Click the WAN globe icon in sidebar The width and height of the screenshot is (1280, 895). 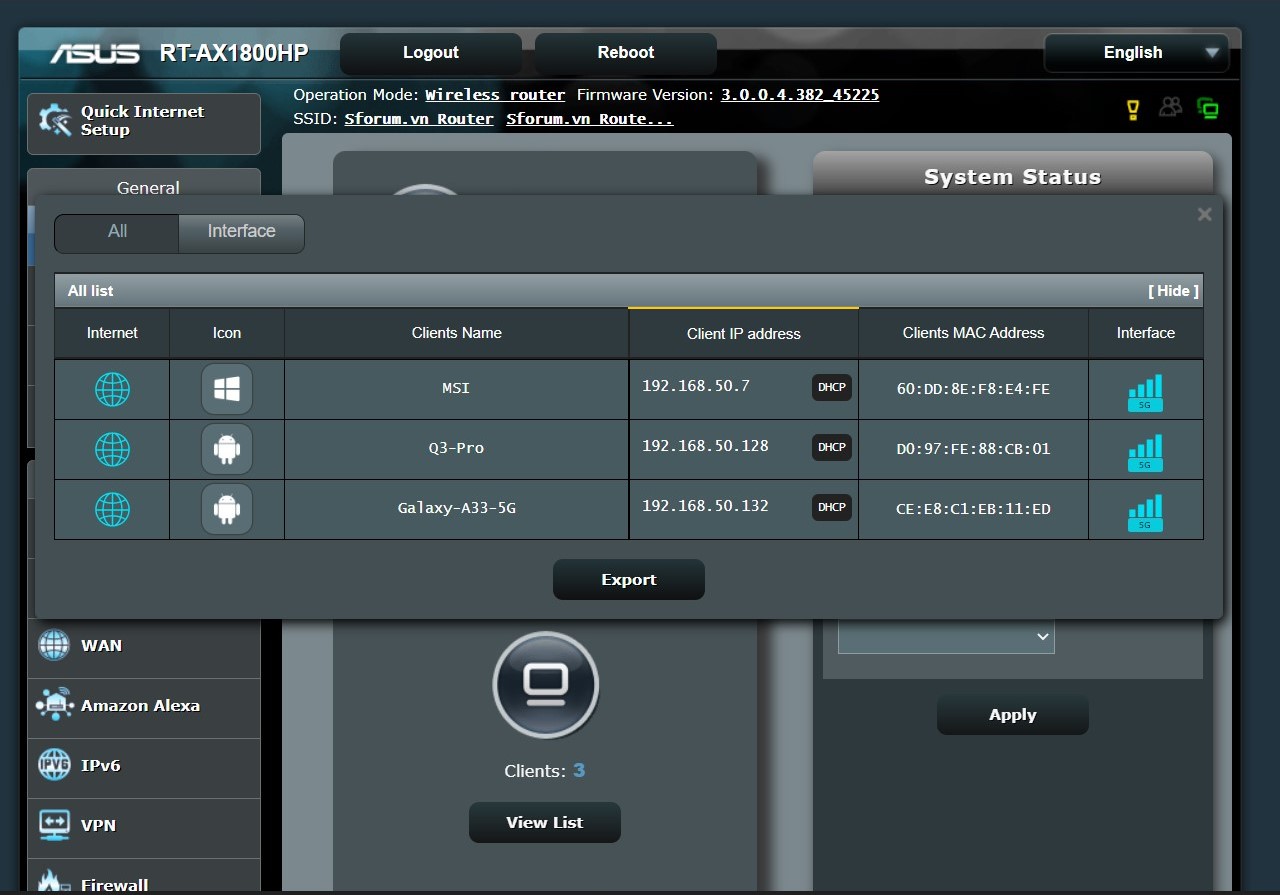tap(54, 645)
